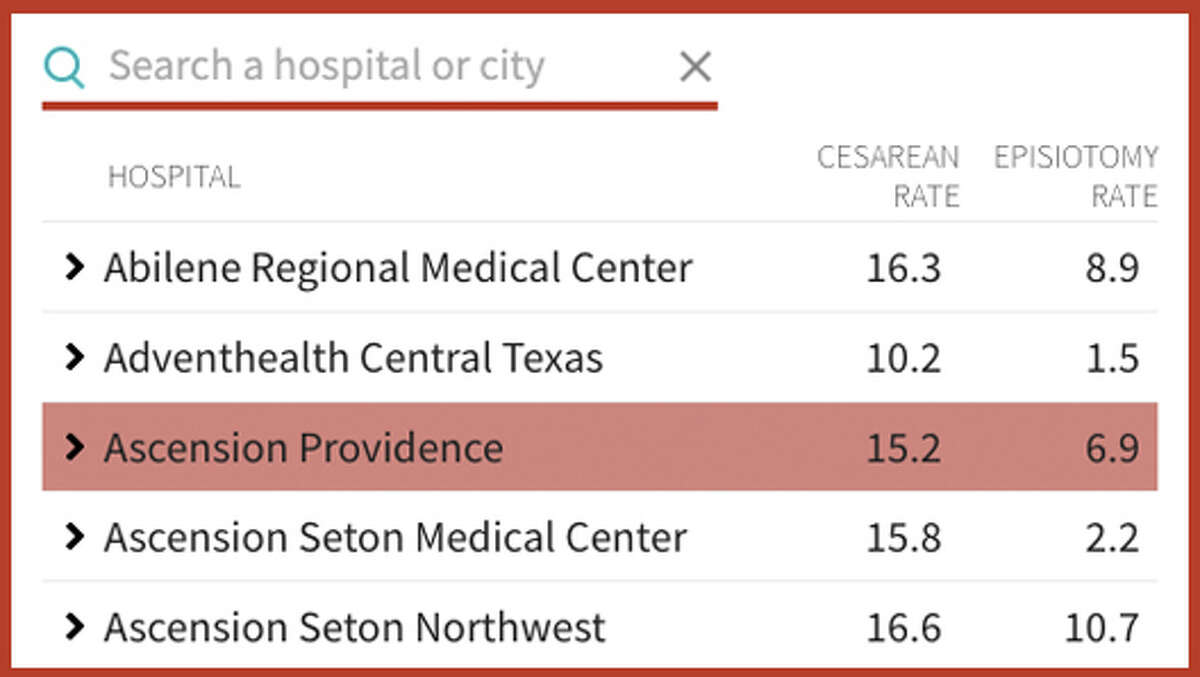Click the X to clear the search

point(694,66)
